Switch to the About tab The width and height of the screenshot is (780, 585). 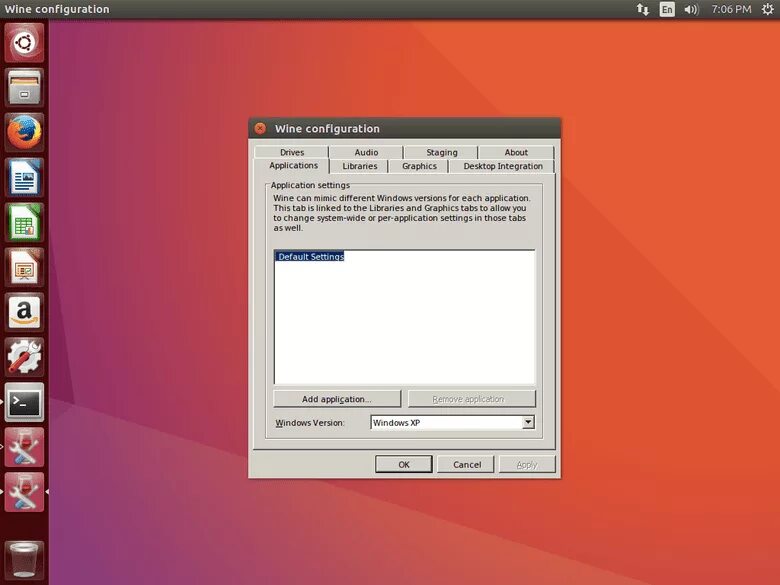516,152
